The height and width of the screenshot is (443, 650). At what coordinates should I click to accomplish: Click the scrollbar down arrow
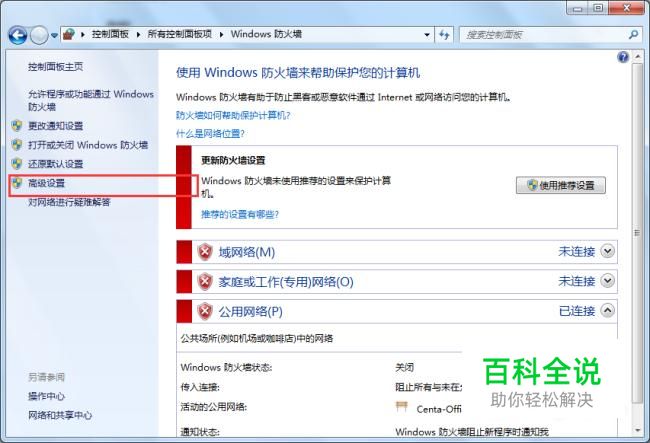point(637,431)
